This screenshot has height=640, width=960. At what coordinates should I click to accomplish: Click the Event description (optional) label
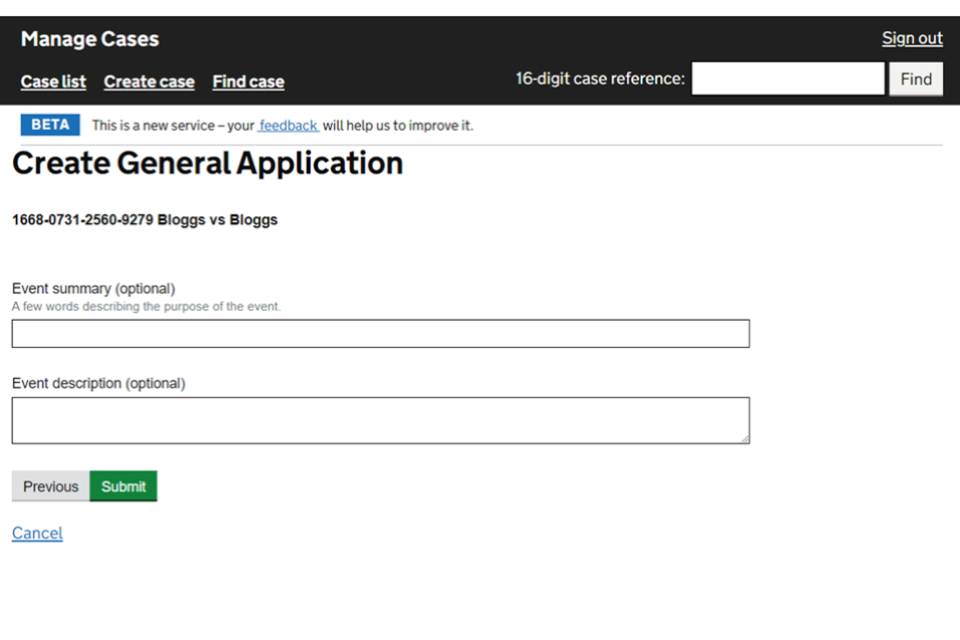pyautogui.click(x=98, y=383)
